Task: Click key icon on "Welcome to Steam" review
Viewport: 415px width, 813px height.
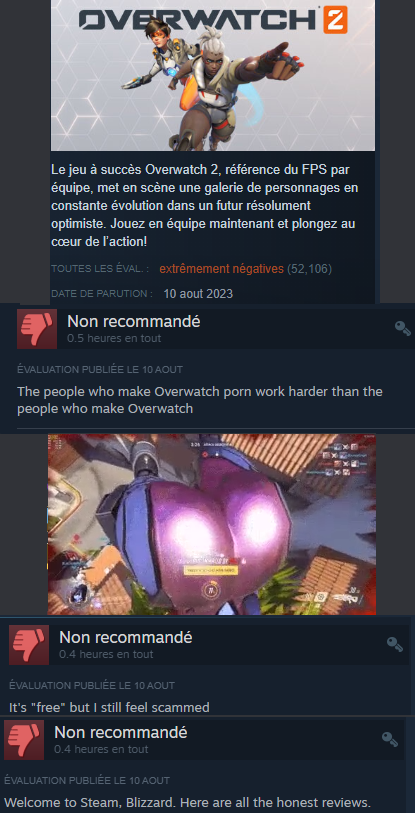Action: click(390, 739)
